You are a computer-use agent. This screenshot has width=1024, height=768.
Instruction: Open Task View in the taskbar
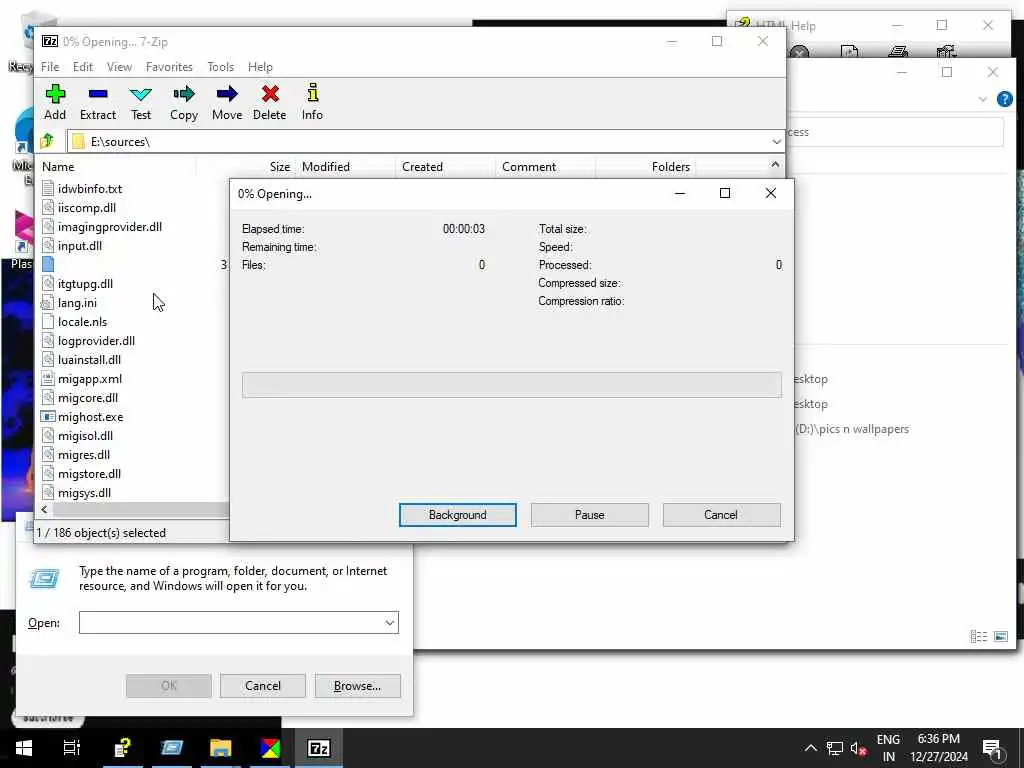point(71,748)
